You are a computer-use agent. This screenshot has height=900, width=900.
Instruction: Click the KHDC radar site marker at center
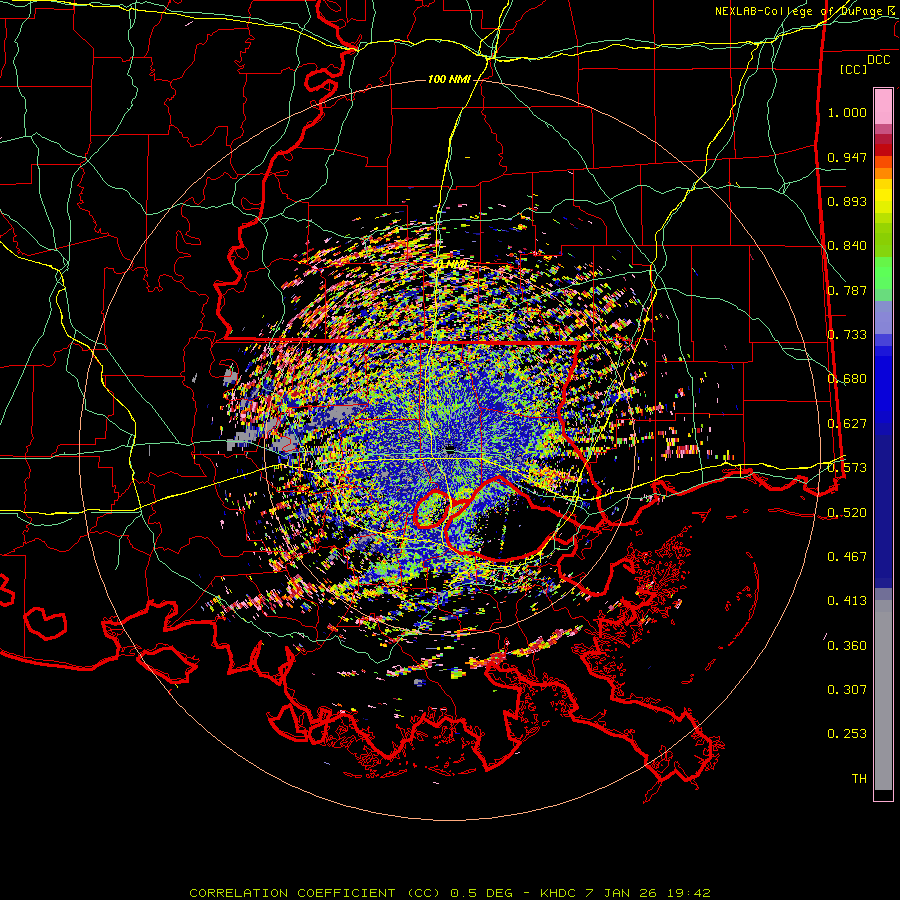(451, 449)
